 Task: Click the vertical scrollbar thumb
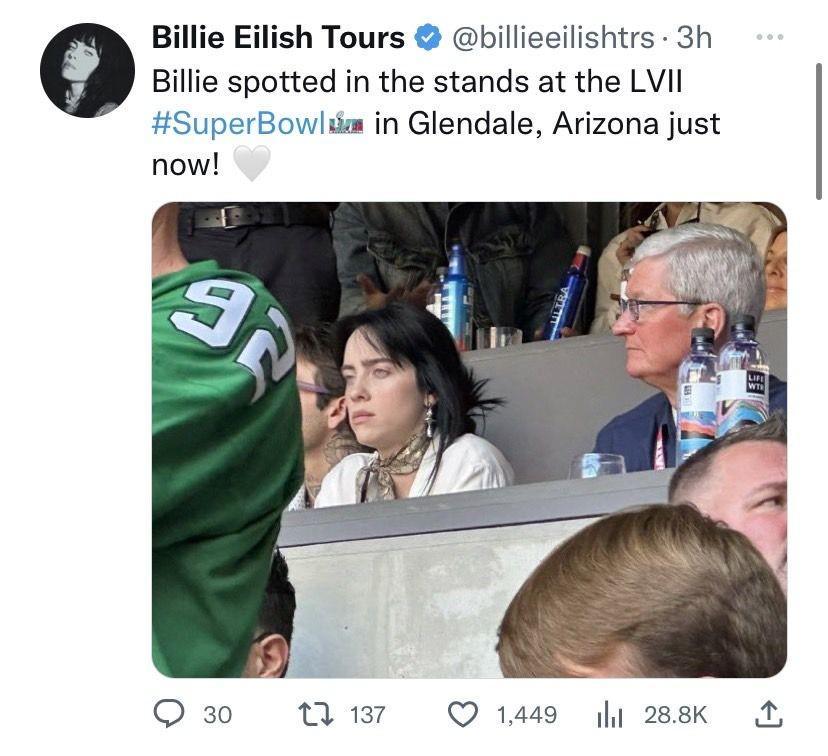[818, 131]
